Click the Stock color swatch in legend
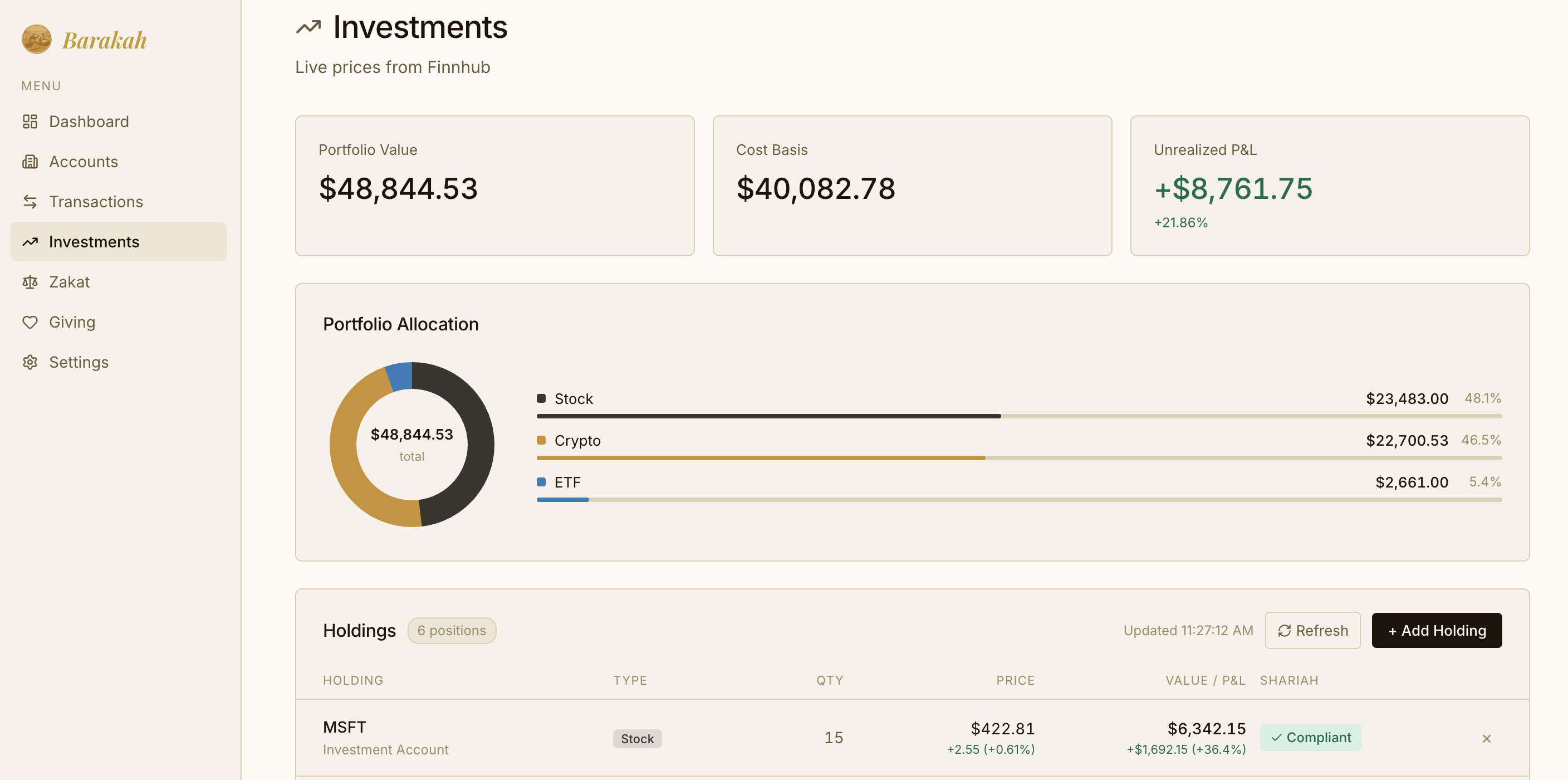The width and height of the screenshot is (1568, 780). 541,398
